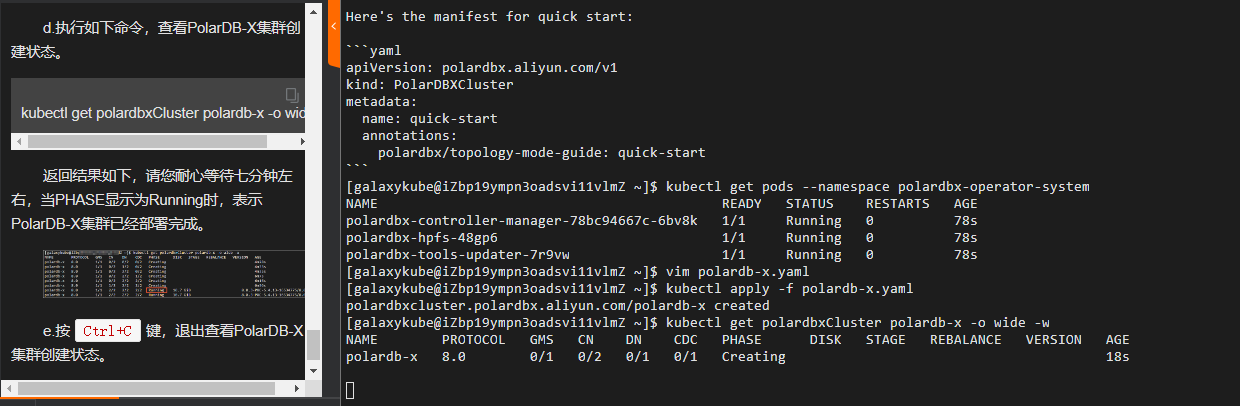Copy the kubectl get polardbxCluster command
This screenshot has width=1240, height=406.
[292, 95]
